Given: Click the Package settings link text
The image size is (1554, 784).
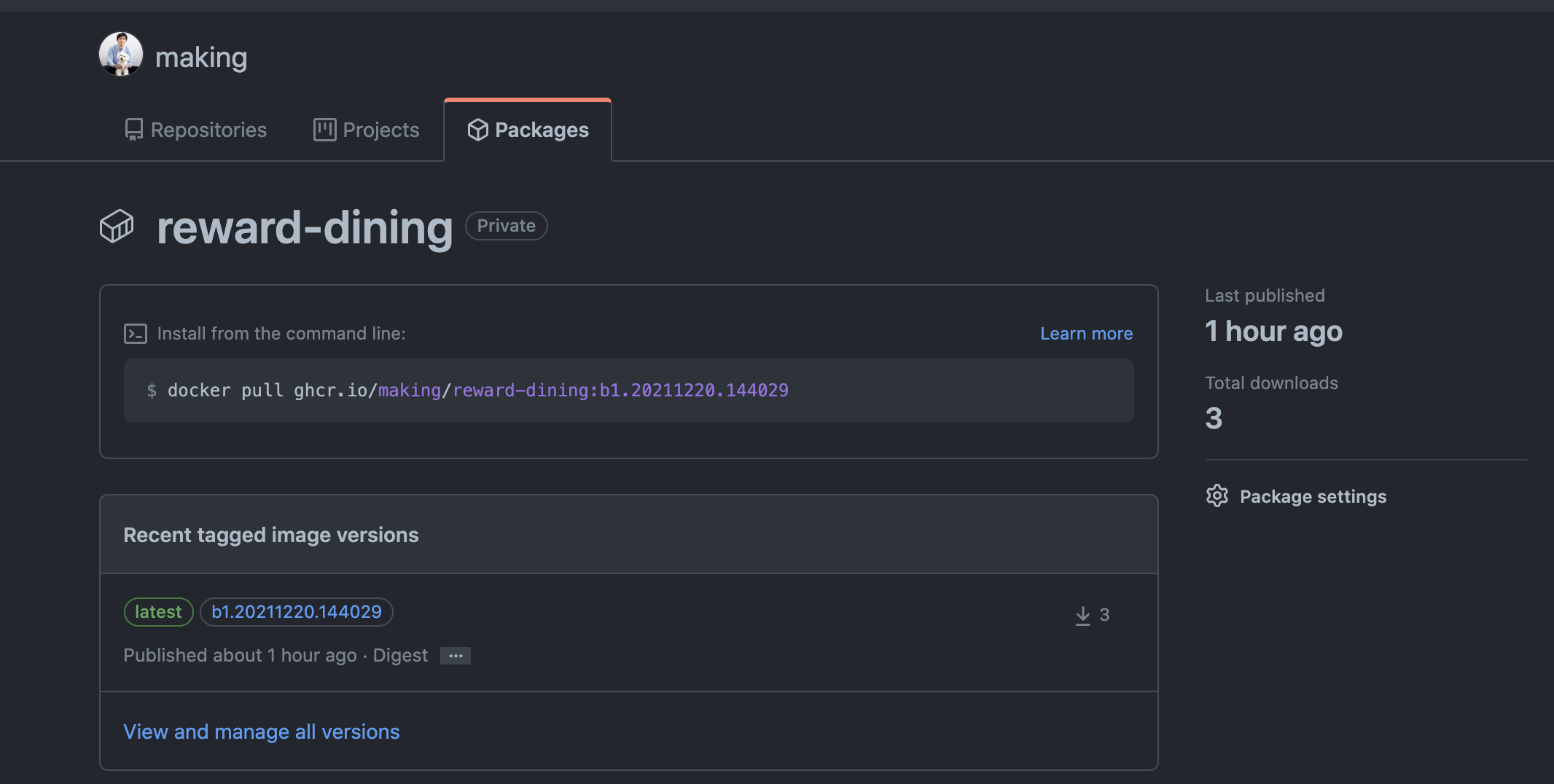Looking at the screenshot, I should pyautogui.click(x=1313, y=497).
